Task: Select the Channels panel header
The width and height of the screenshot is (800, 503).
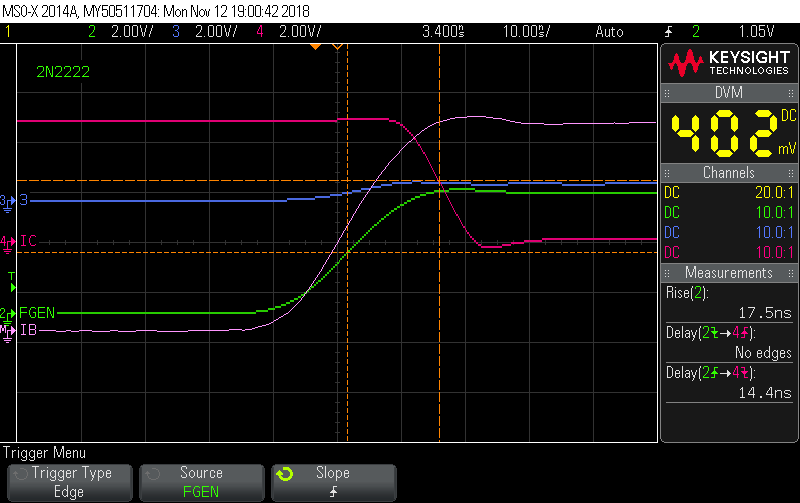Action: 729,173
